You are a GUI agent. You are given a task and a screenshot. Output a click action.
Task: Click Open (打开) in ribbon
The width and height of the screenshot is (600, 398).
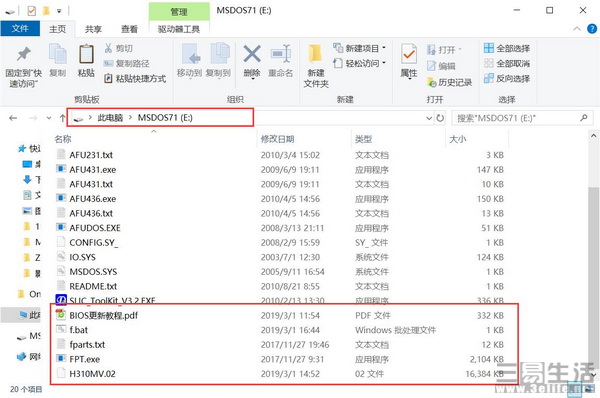(444, 50)
